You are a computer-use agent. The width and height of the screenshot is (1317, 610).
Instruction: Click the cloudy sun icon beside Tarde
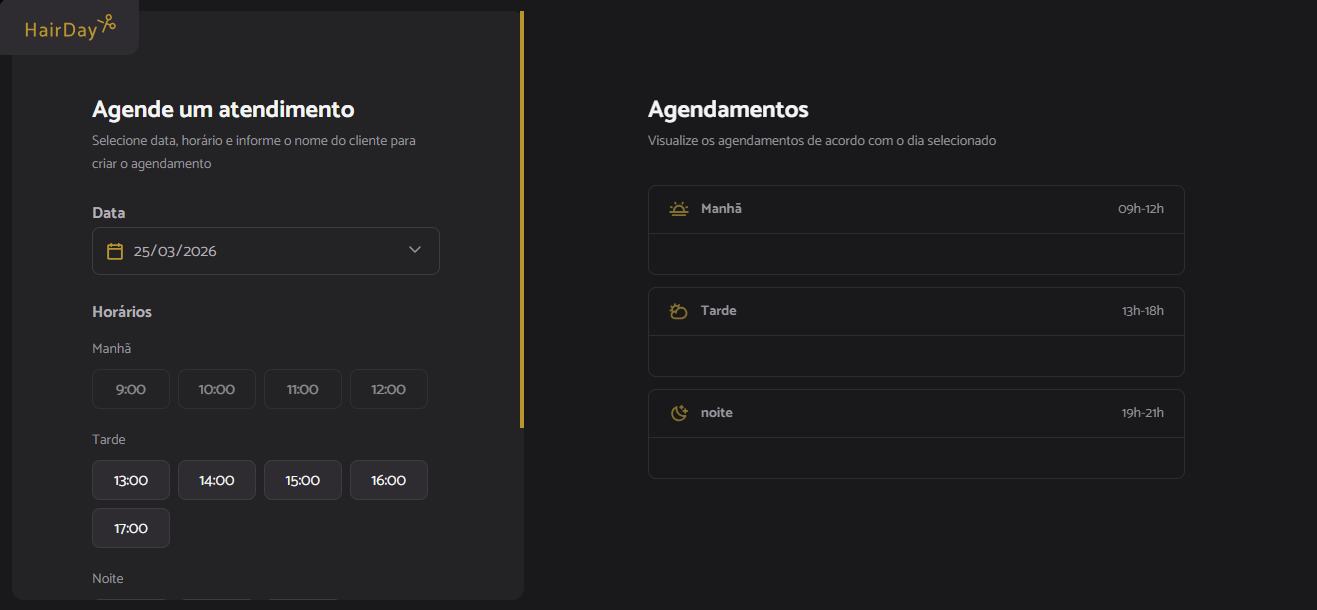point(679,311)
